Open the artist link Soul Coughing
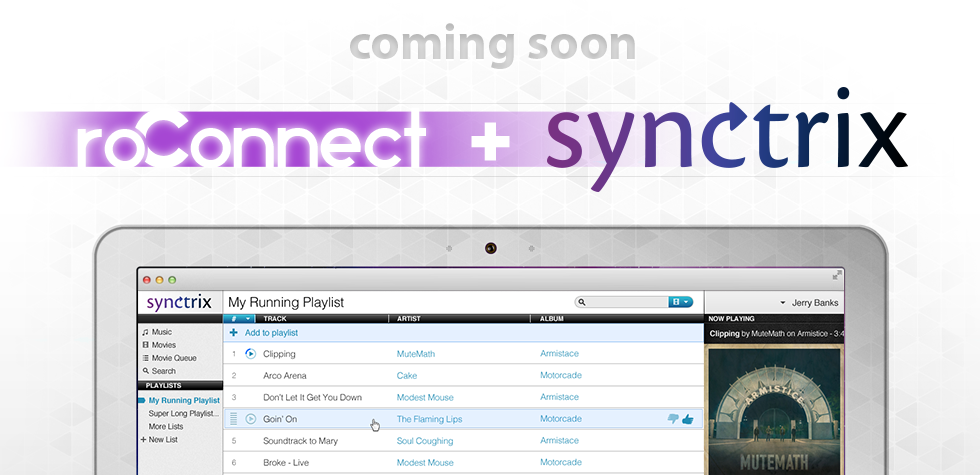This screenshot has width=980, height=475. coord(425,441)
